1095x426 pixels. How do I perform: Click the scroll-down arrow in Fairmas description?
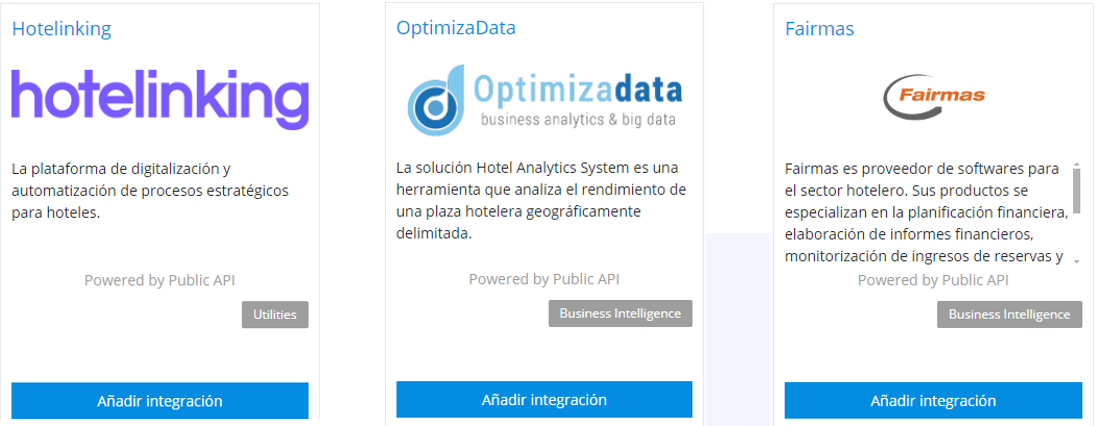(x=1077, y=261)
